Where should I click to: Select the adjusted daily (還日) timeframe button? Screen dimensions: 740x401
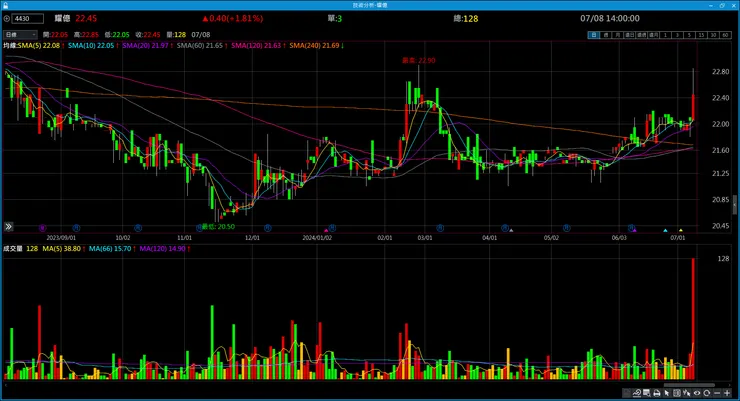coord(629,35)
